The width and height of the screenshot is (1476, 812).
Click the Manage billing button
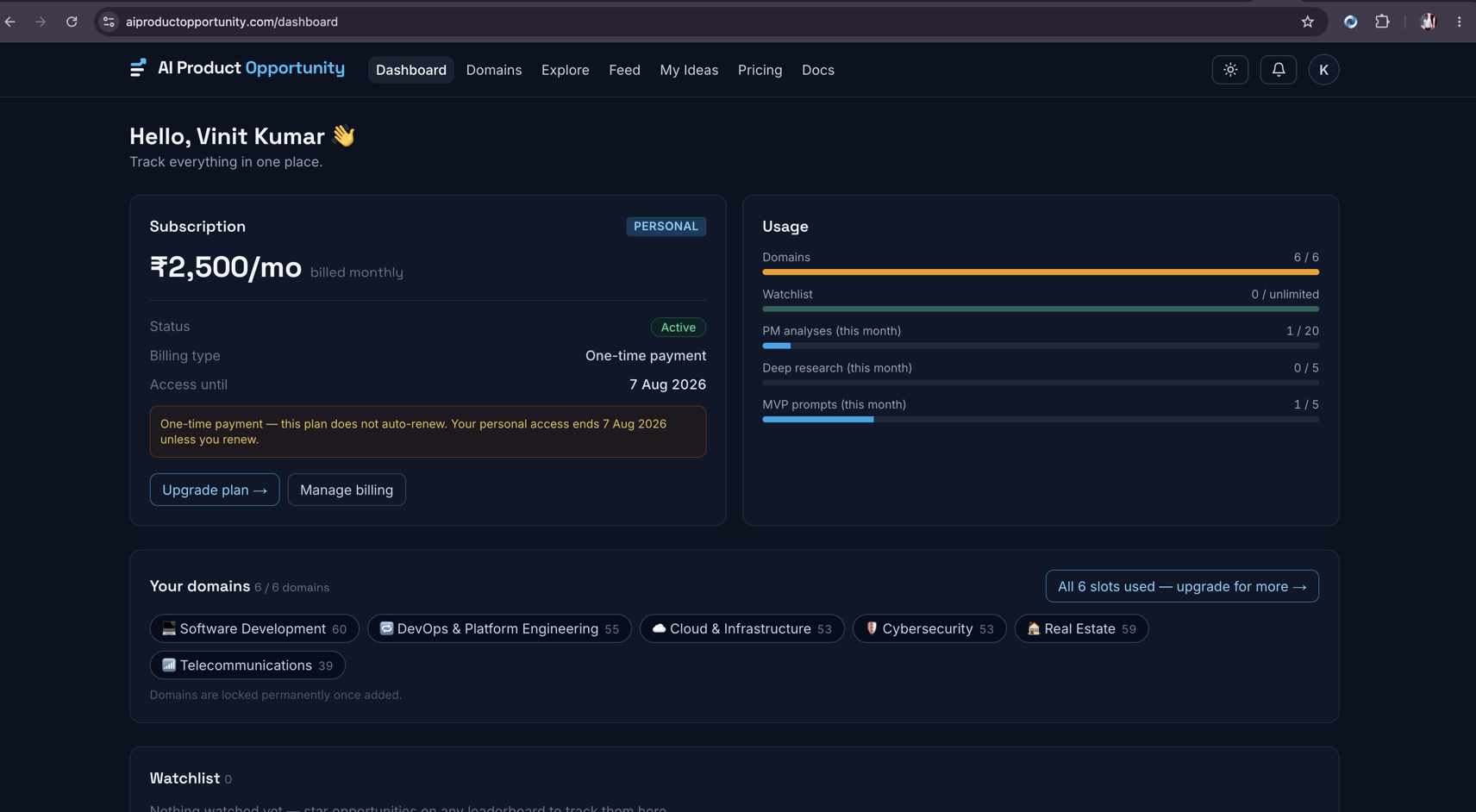tap(347, 490)
